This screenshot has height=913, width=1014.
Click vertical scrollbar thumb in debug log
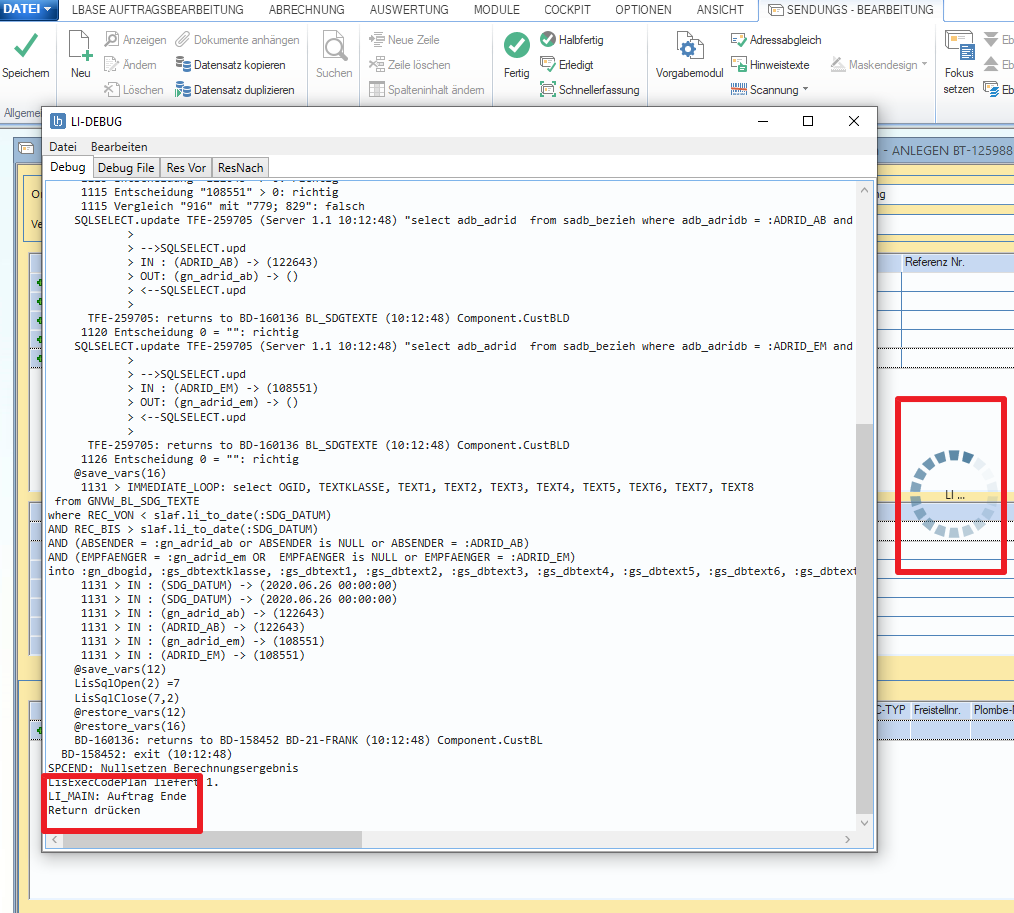coord(864,619)
